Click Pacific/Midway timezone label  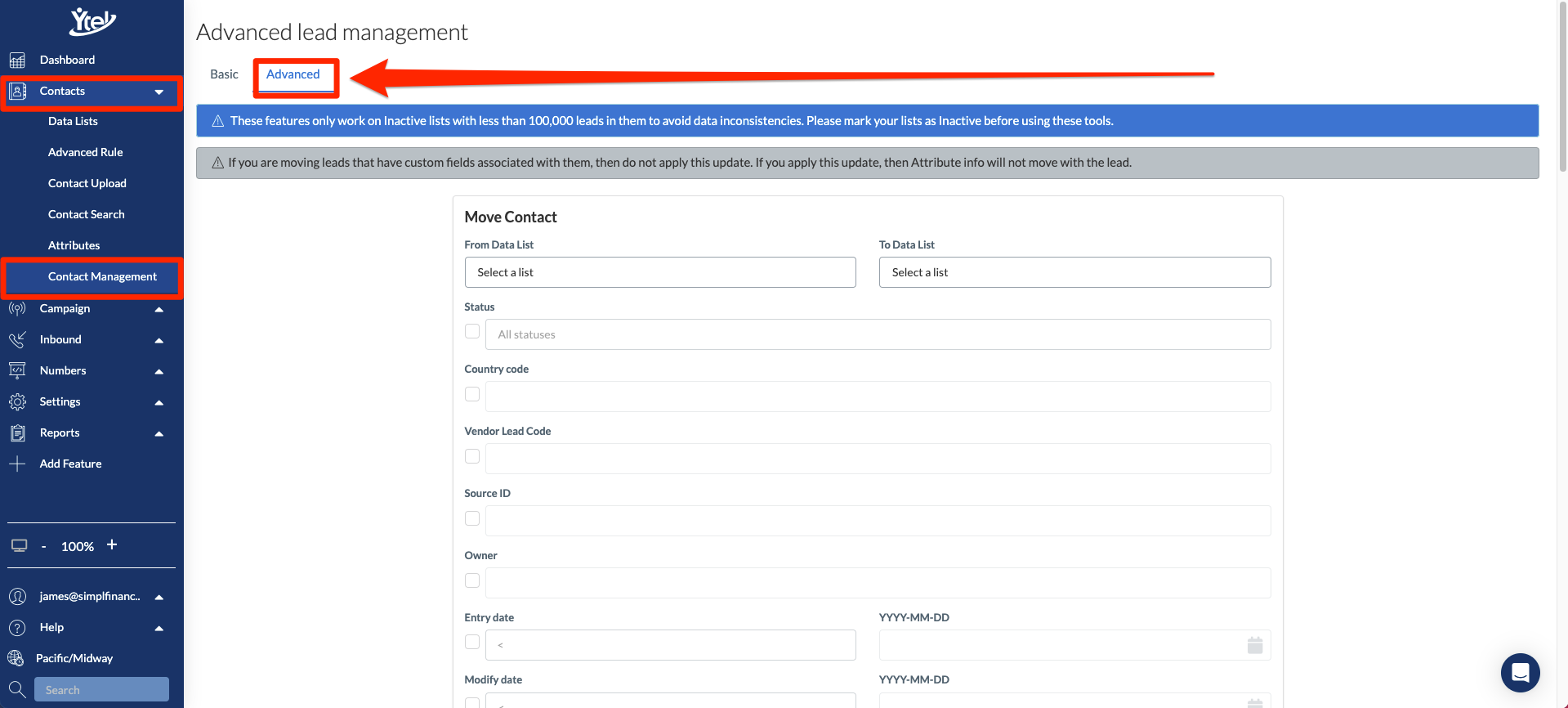point(74,658)
